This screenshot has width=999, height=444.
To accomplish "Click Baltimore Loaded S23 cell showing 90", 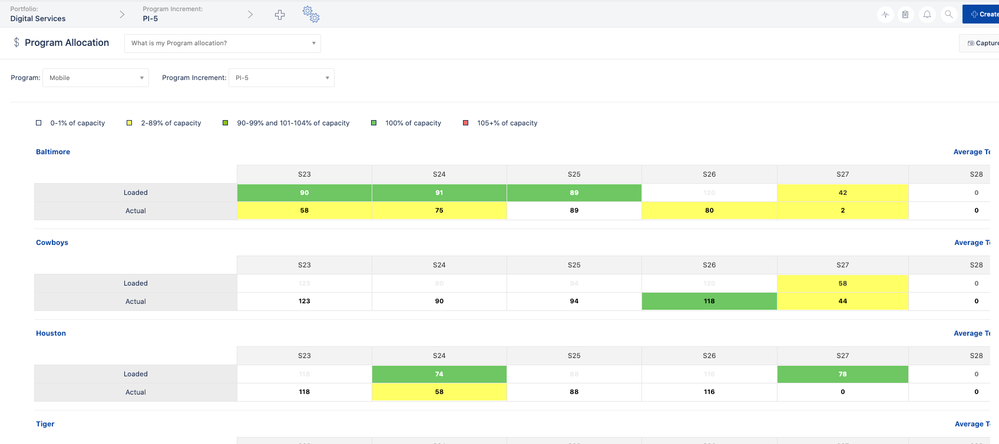I will 305,192.
